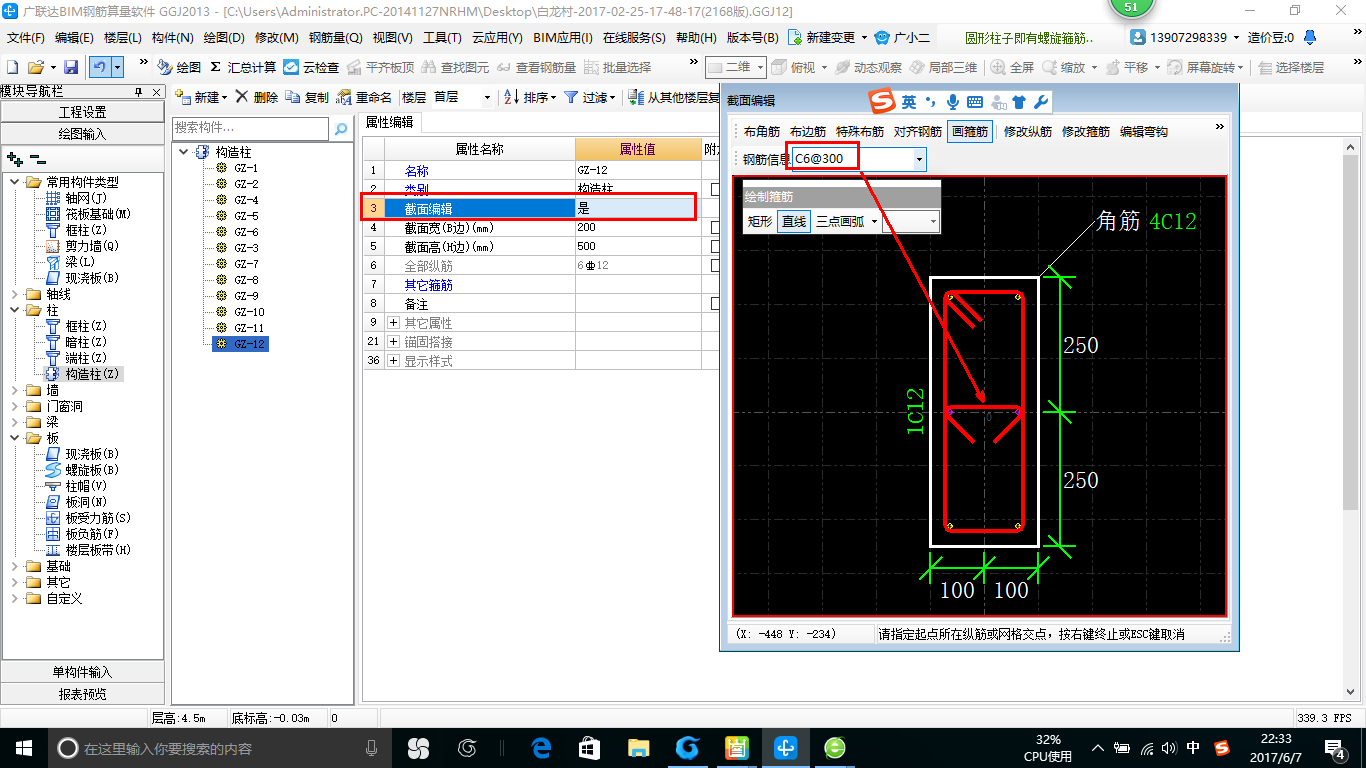This screenshot has width=1366, height=768.
Task: Open the 文件(F) menu
Action: pos(26,38)
